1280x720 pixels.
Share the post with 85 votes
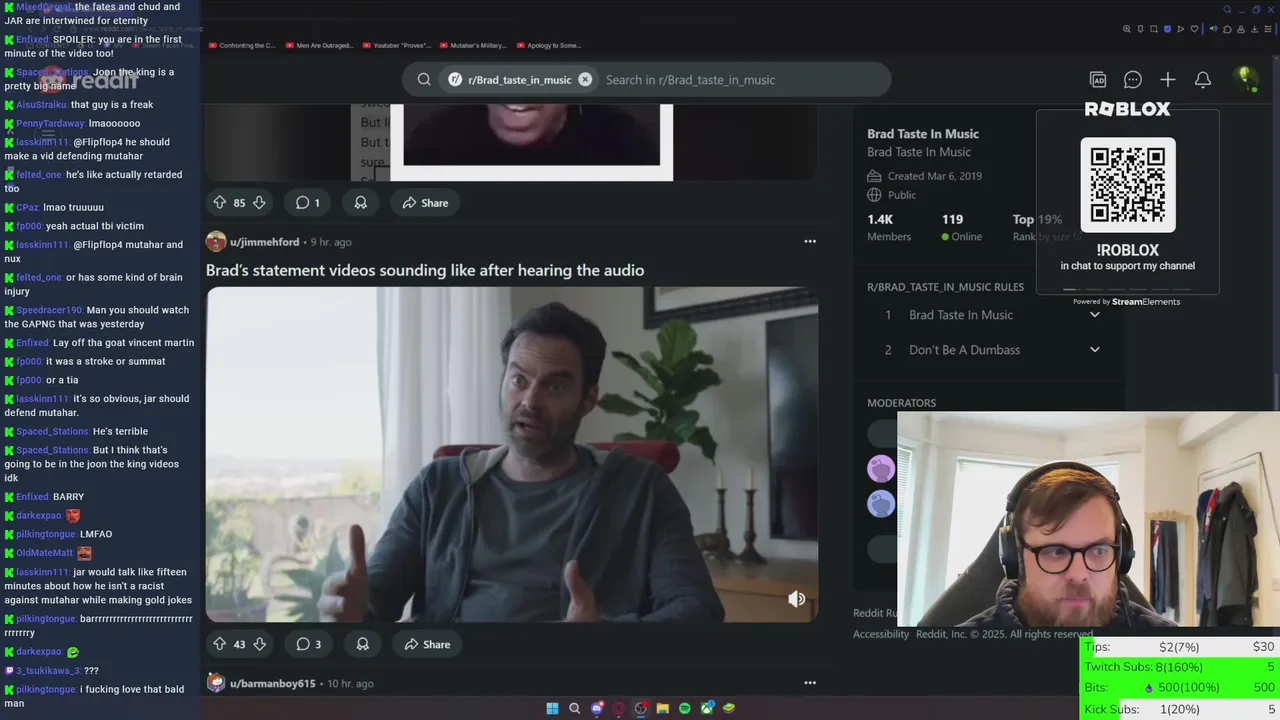[425, 202]
